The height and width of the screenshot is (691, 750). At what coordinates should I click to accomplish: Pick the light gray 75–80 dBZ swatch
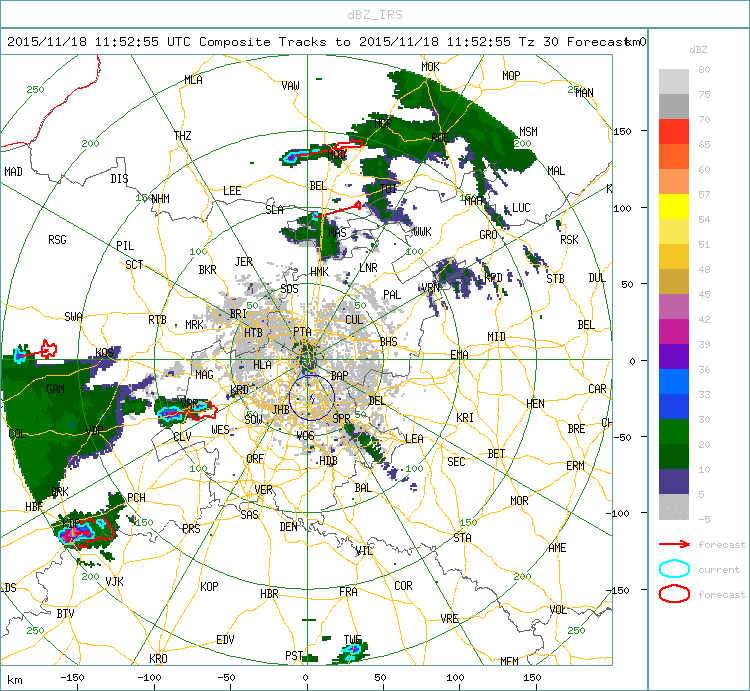click(674, 81)
